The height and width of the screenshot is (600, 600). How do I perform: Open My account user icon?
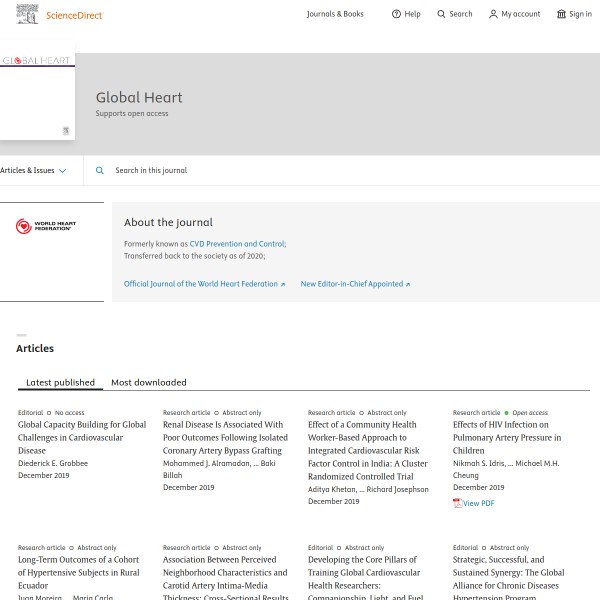[x=493, y=14]
